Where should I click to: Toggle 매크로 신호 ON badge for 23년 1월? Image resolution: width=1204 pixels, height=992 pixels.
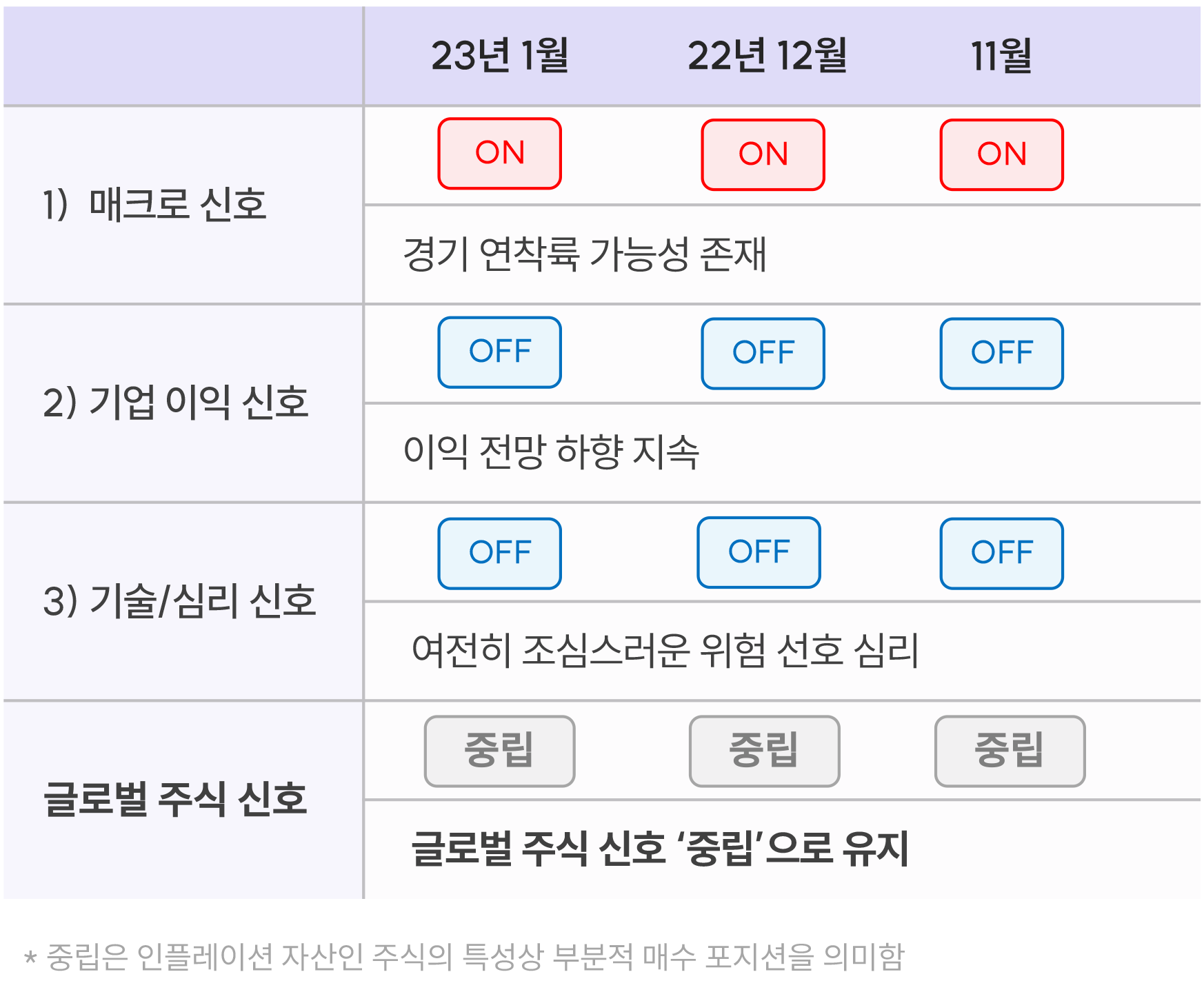500,153
